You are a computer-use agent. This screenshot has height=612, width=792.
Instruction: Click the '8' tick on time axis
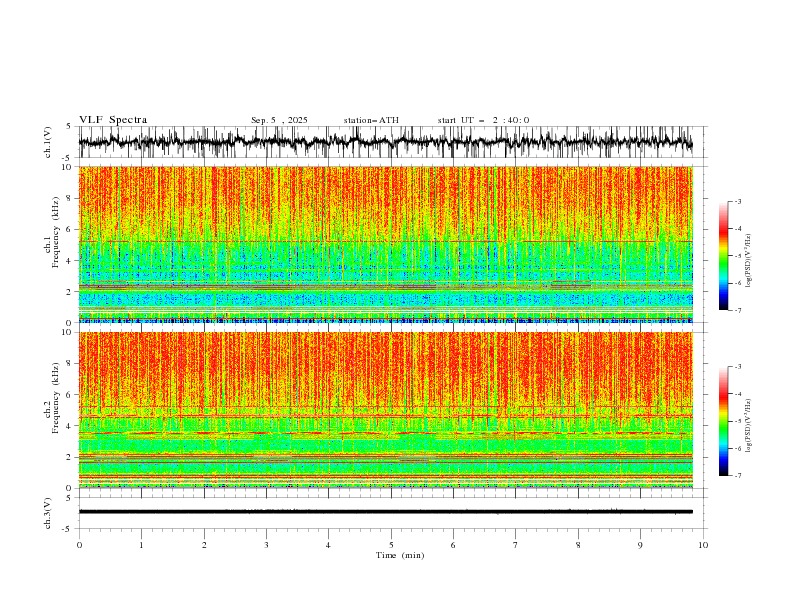[578, 545]
